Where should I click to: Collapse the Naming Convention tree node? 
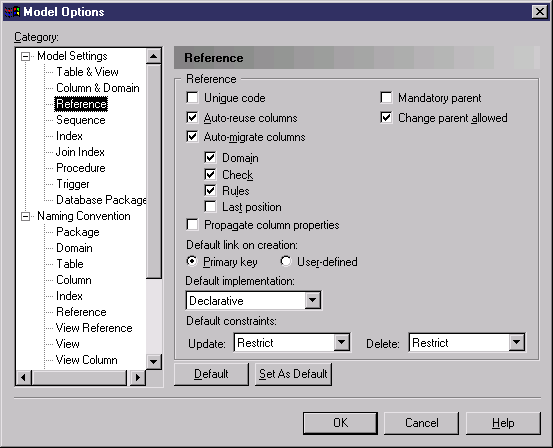(x=25, y=216)
